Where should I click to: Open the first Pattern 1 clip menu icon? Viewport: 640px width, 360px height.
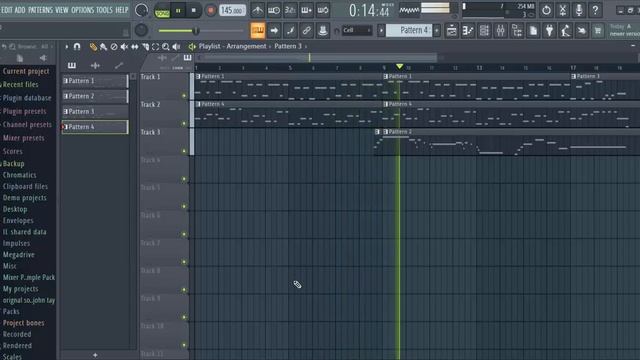click(x=198, y=76)
